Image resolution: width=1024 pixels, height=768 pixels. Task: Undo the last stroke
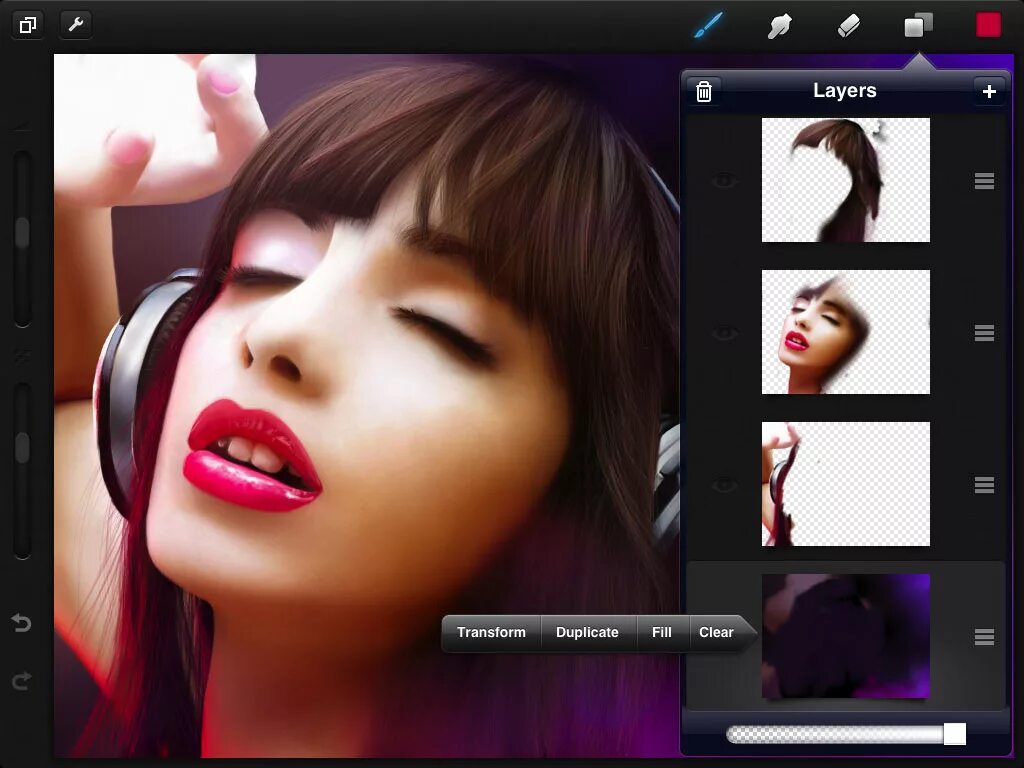[x=22, y=623]
